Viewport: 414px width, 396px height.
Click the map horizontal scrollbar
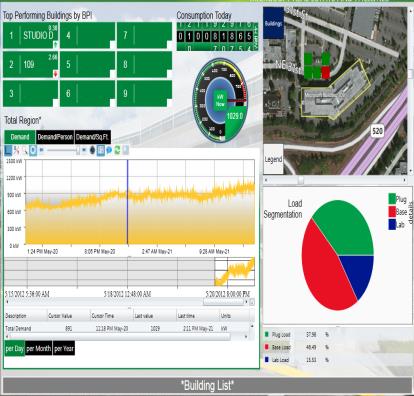tap(335, 180)
